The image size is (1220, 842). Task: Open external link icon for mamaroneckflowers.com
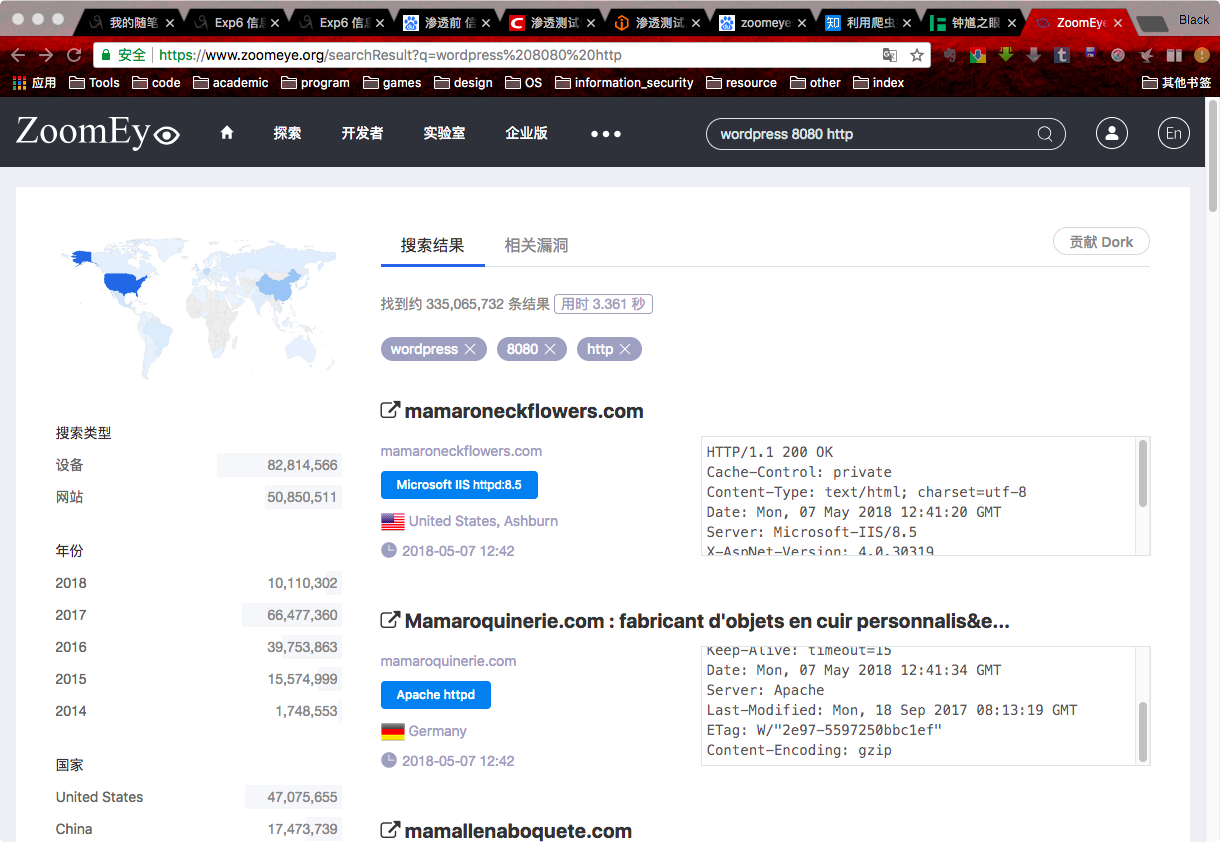[x=390, y=411]
